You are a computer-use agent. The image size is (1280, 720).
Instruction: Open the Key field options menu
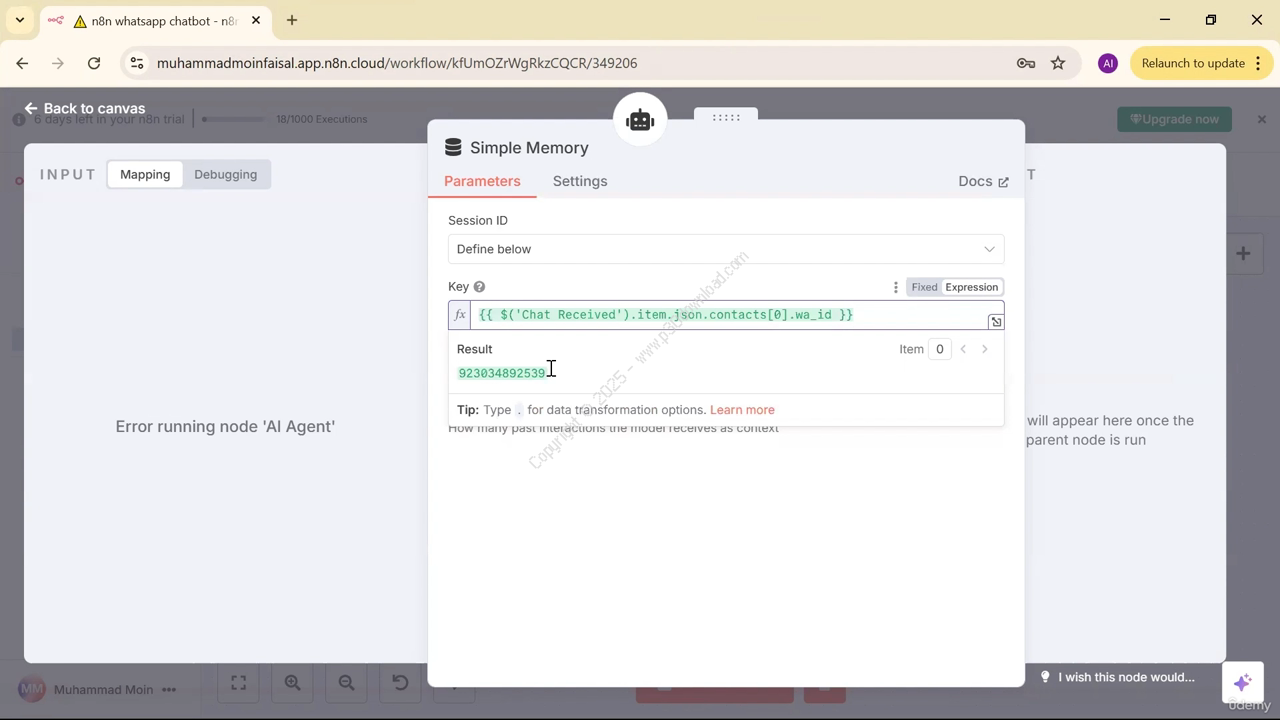[x=896, y=287]
